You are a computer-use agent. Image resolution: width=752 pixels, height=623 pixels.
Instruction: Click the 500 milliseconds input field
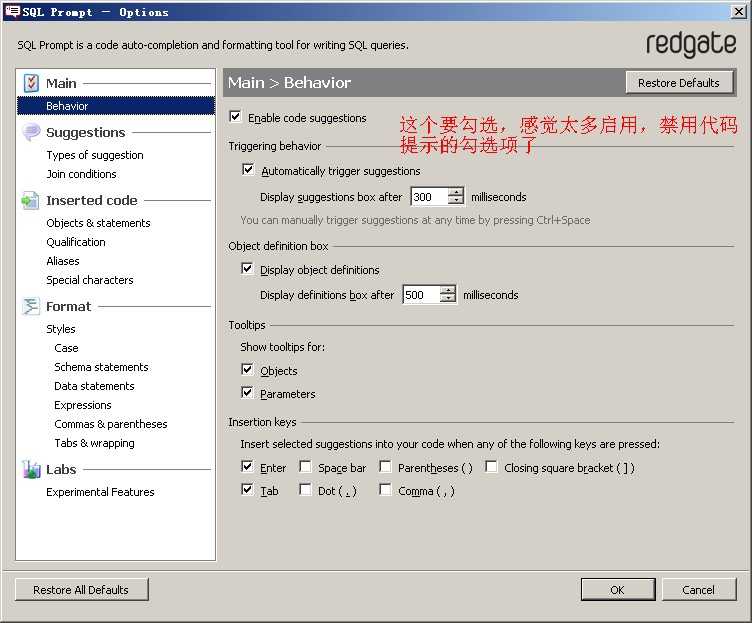pyautogui.click(x=422, y=294)
